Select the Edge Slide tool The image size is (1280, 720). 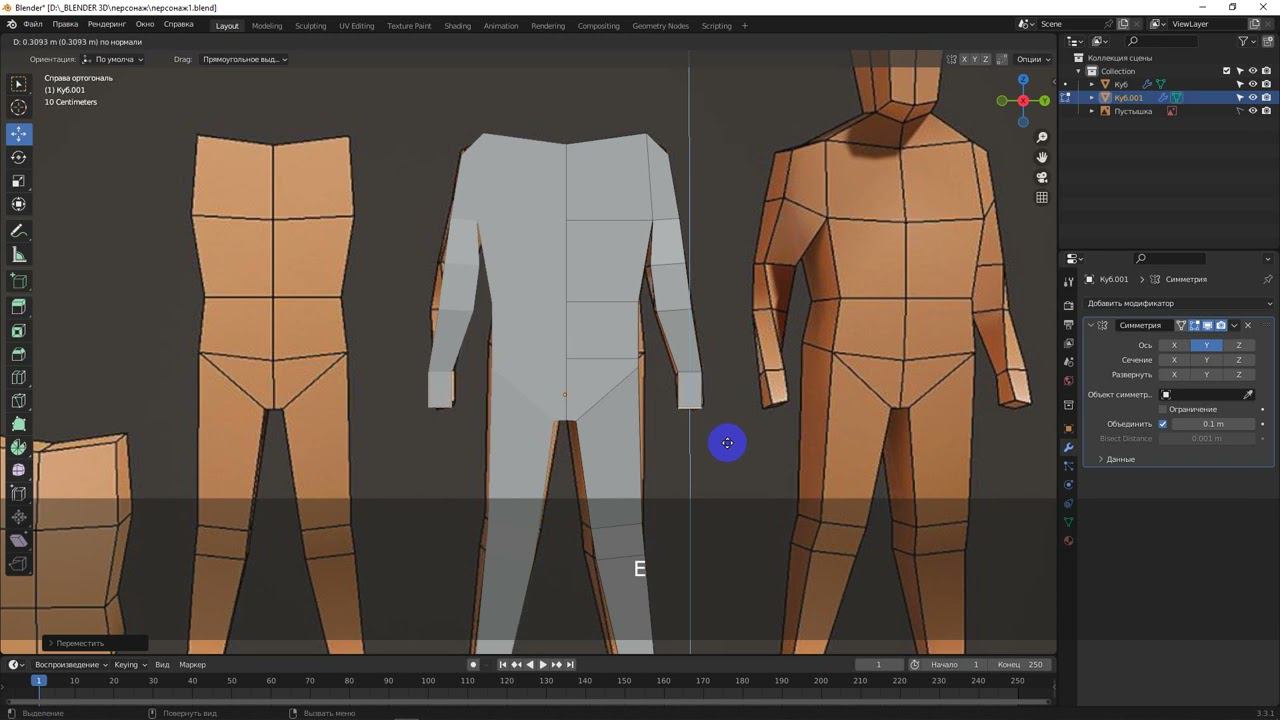click(x=19, y=494)
